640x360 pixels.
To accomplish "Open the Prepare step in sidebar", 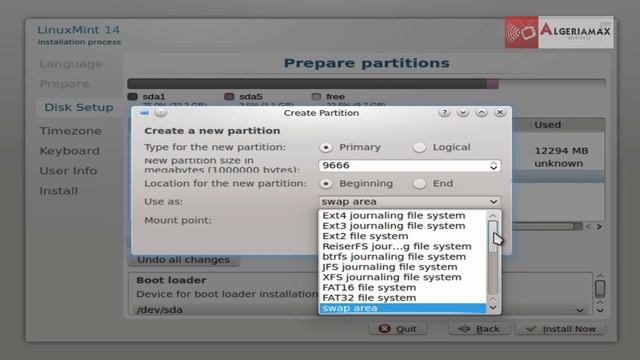I will [x=64, y=84].
